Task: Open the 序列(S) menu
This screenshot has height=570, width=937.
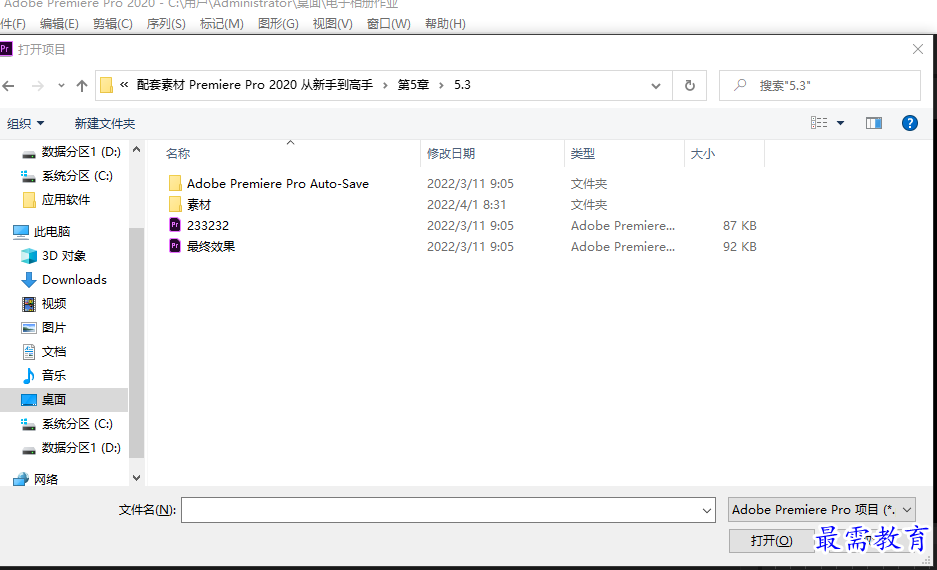Action: 166,24
